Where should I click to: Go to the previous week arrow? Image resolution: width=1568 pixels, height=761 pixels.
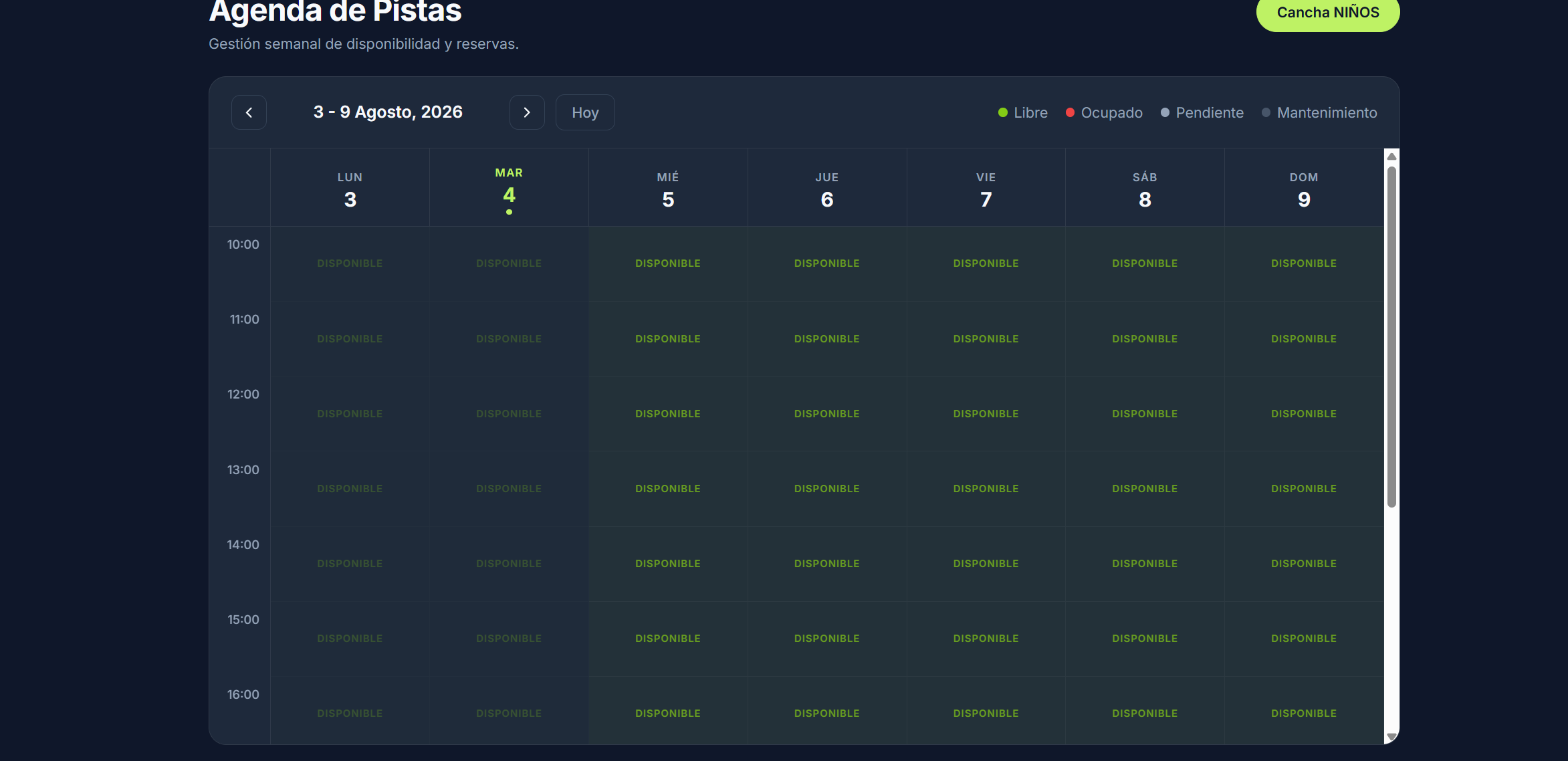pyautogui.click(x=249, y=112)
